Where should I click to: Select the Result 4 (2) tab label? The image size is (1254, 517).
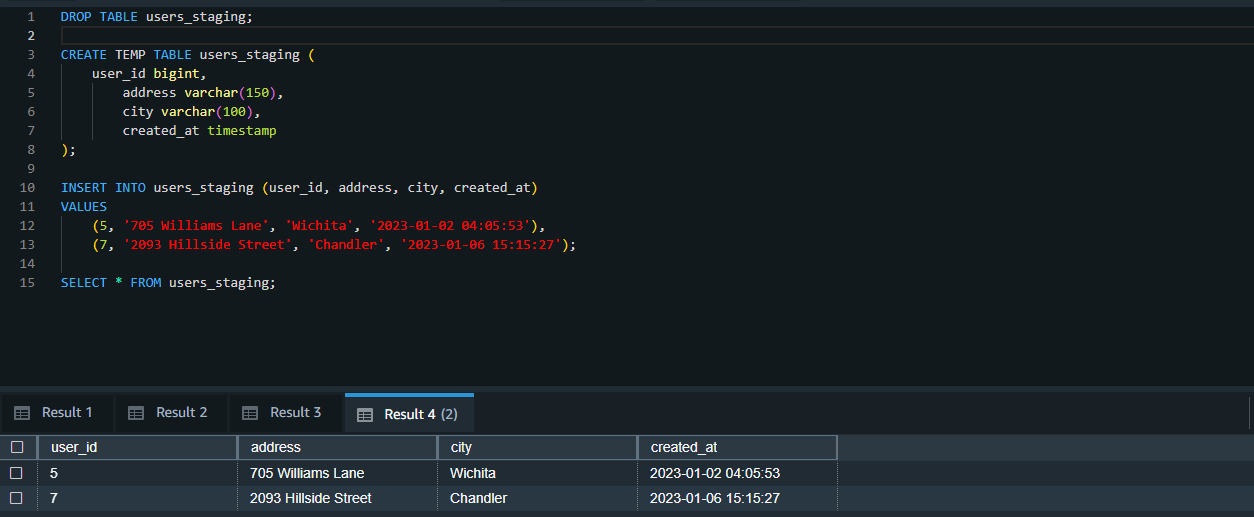click(420, 414)
